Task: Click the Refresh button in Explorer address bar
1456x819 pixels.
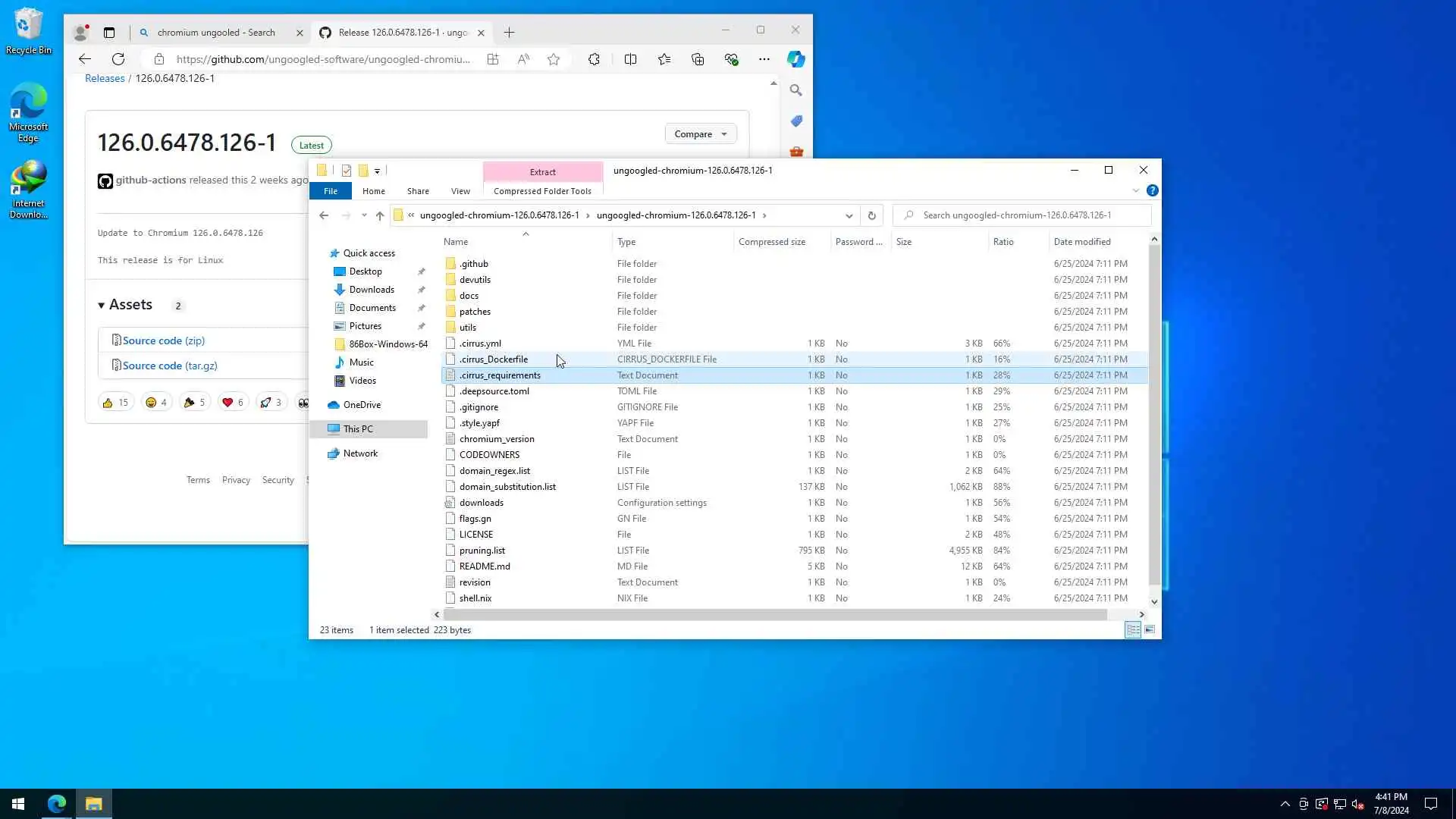Action: coord(871,215)
